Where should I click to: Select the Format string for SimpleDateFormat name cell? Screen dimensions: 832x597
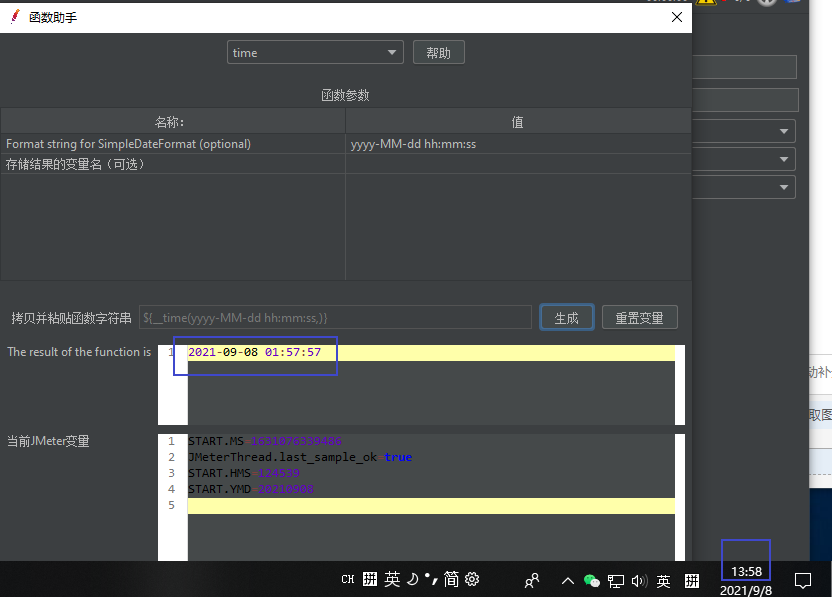(173, 144)
